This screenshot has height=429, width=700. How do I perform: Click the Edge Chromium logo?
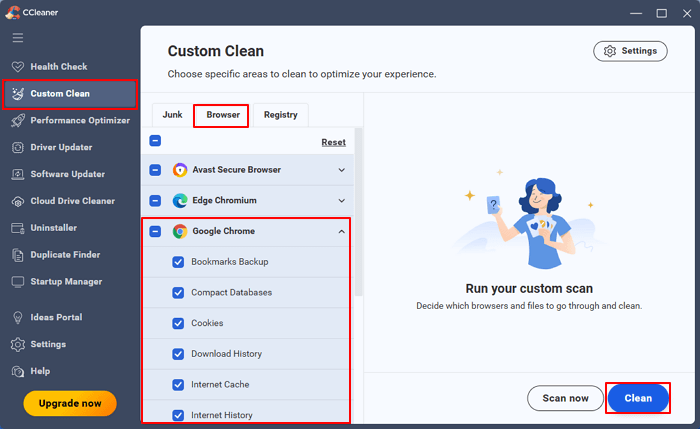click(180, 200)
